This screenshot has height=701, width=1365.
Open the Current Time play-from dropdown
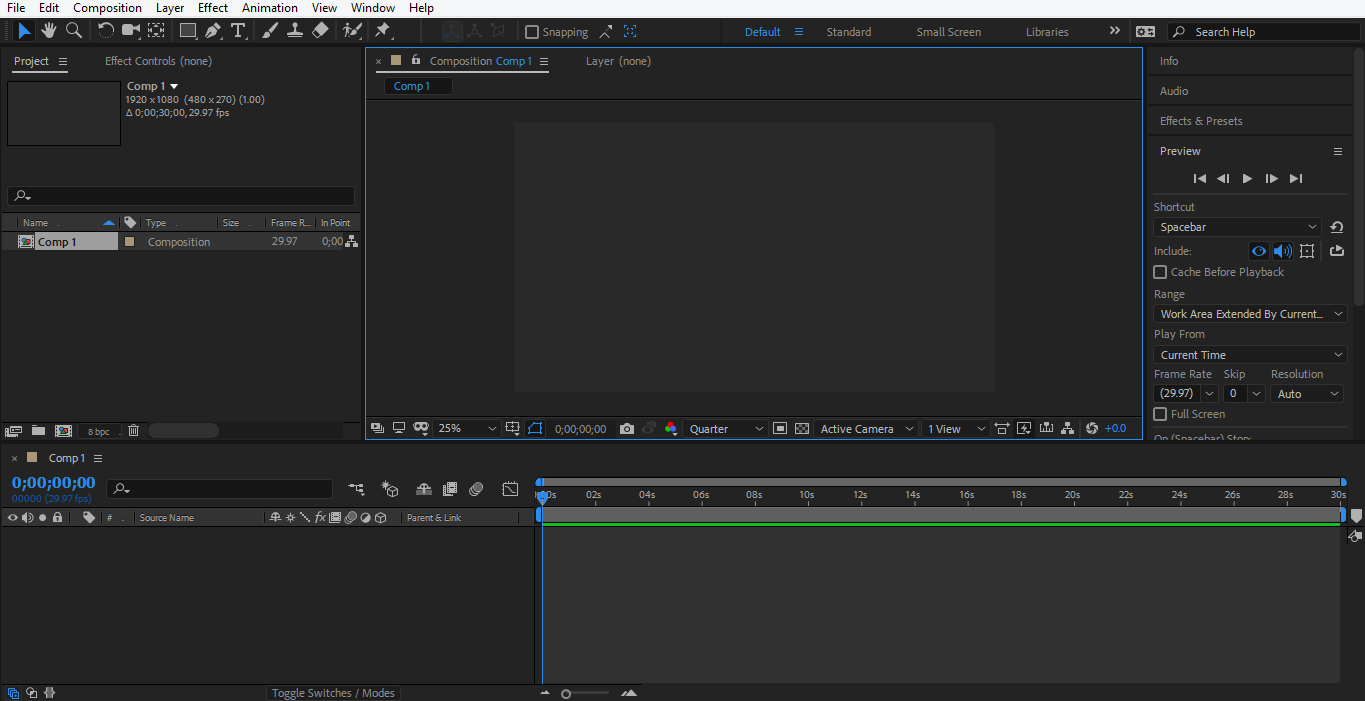point(1251,355)
